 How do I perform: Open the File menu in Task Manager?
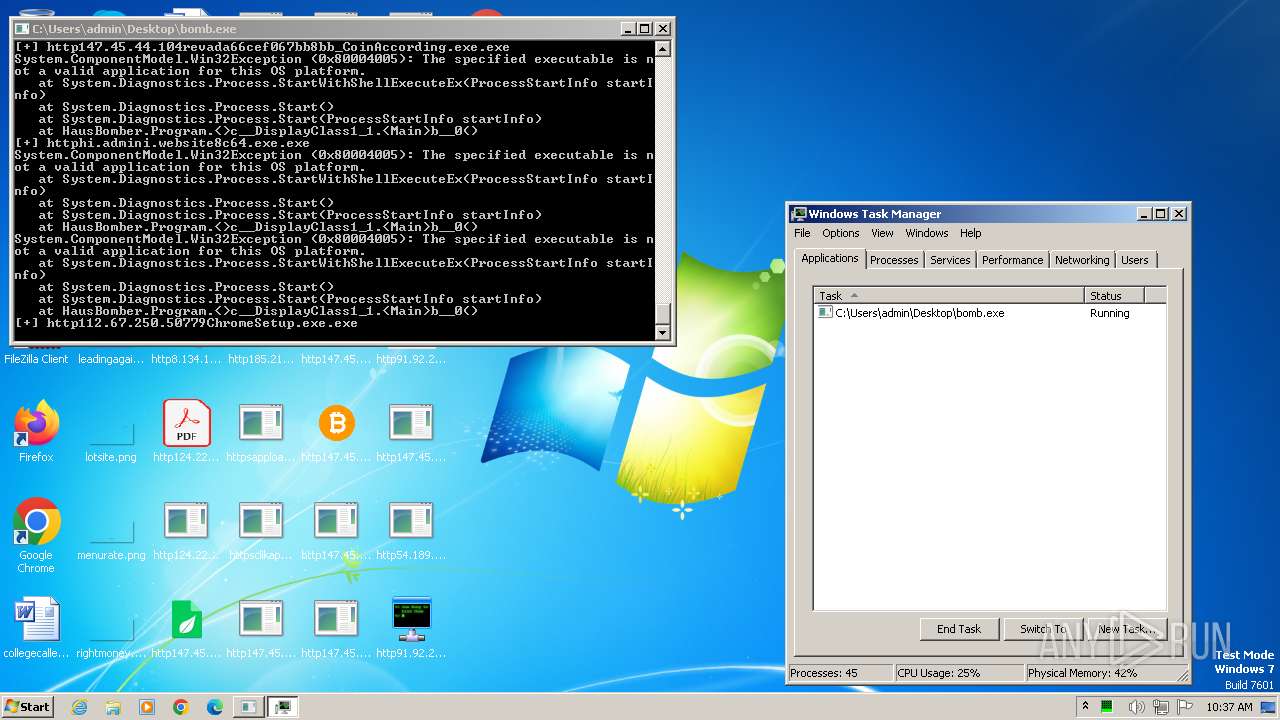pyautogui.click(x=802, y=233)
